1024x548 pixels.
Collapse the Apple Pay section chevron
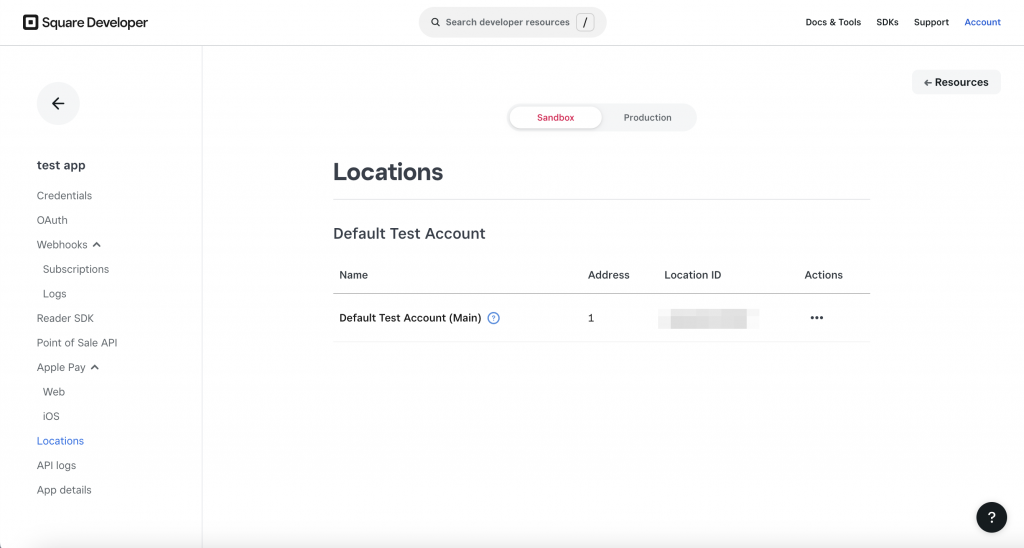[95, 368]
